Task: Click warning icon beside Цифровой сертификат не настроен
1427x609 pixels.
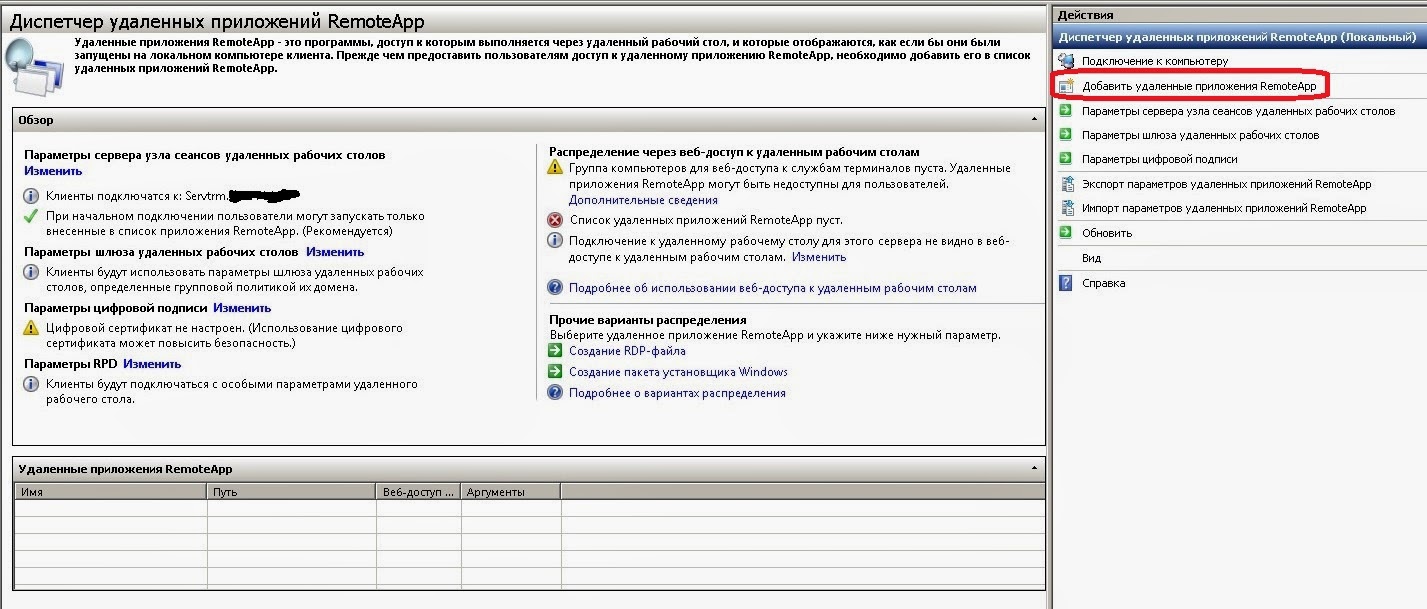Action: coord(31,328)
